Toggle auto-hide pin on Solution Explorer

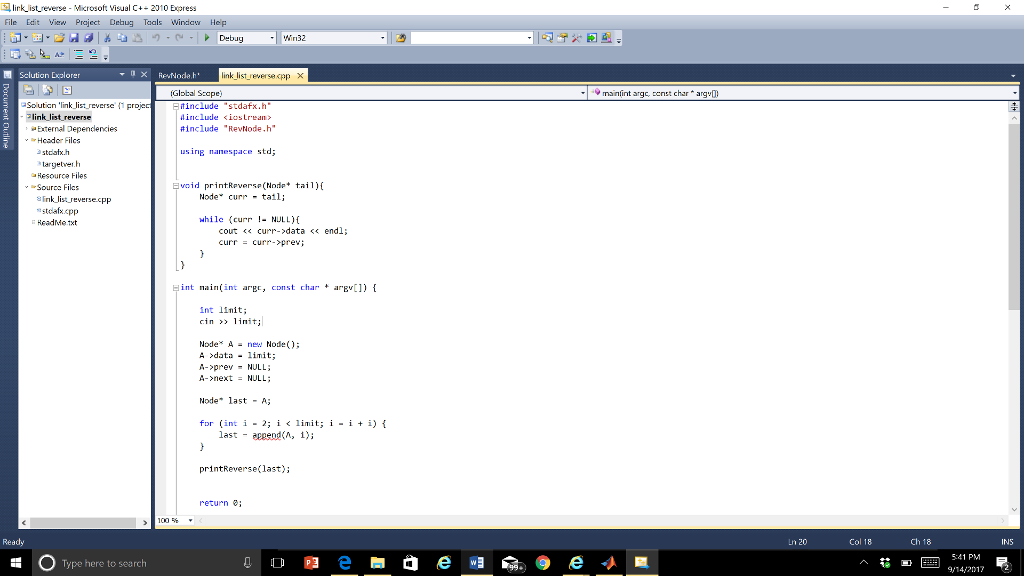[x=133, y=75]
